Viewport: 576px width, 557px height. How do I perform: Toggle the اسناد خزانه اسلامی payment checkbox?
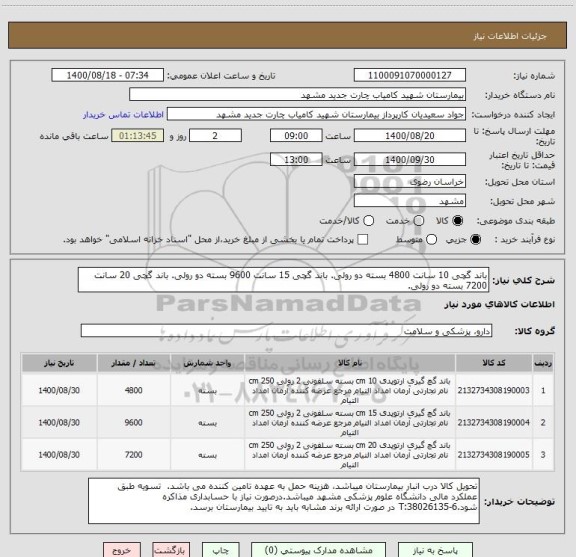tap(363, 240)
